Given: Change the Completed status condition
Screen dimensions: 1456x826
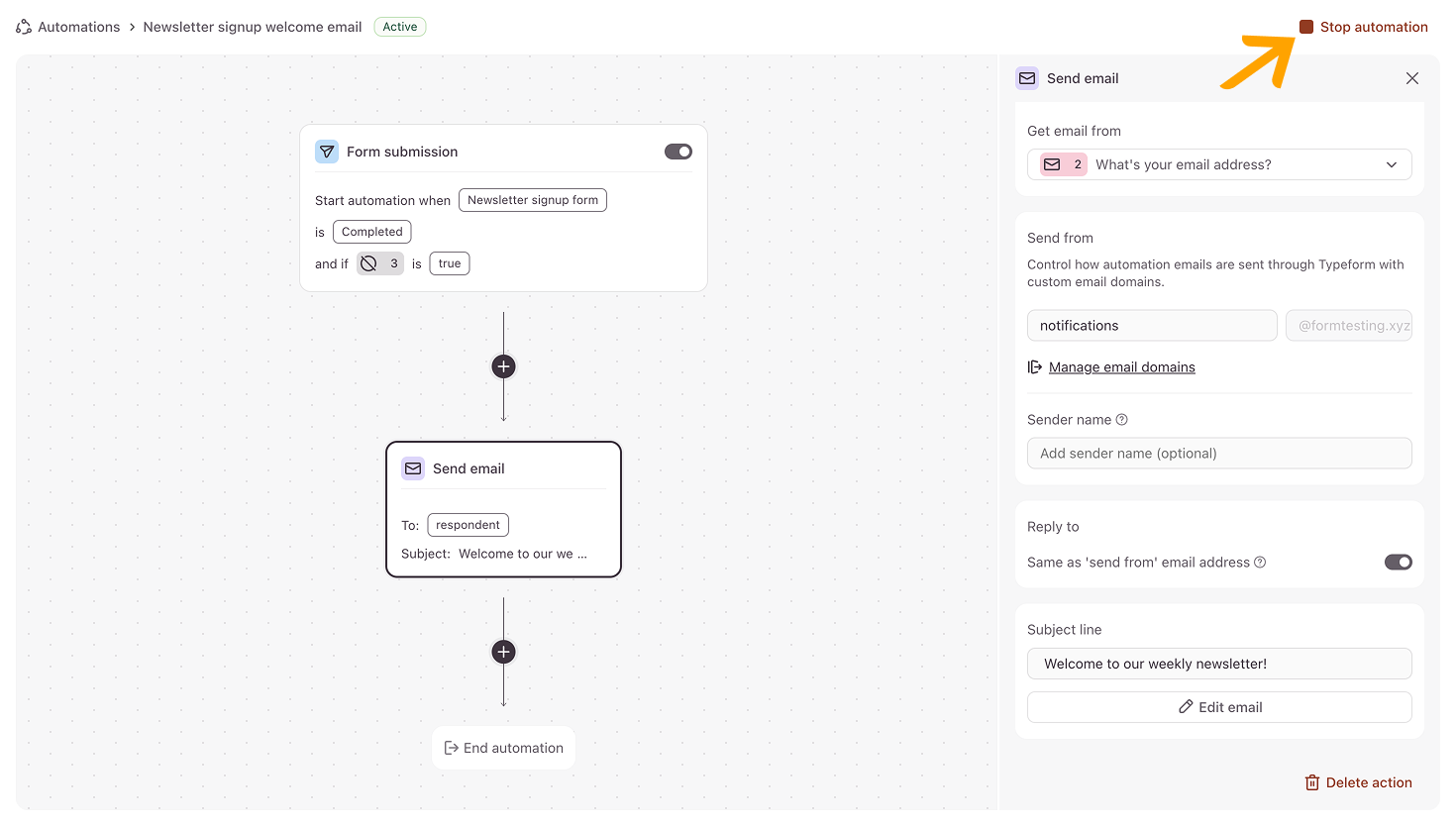Looking at the screenshot, I should coord(372,232).
